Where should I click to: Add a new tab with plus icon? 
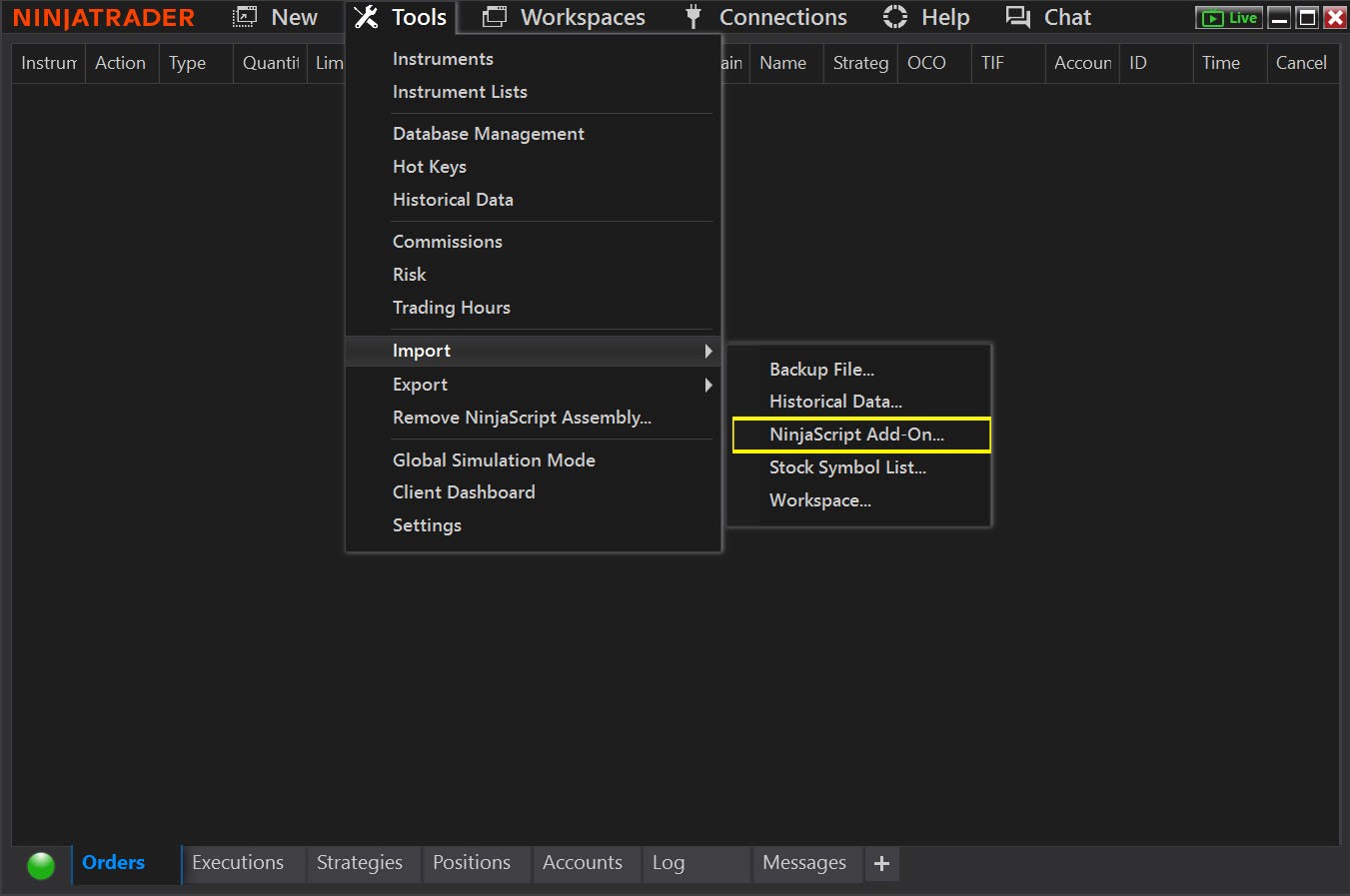881,864
